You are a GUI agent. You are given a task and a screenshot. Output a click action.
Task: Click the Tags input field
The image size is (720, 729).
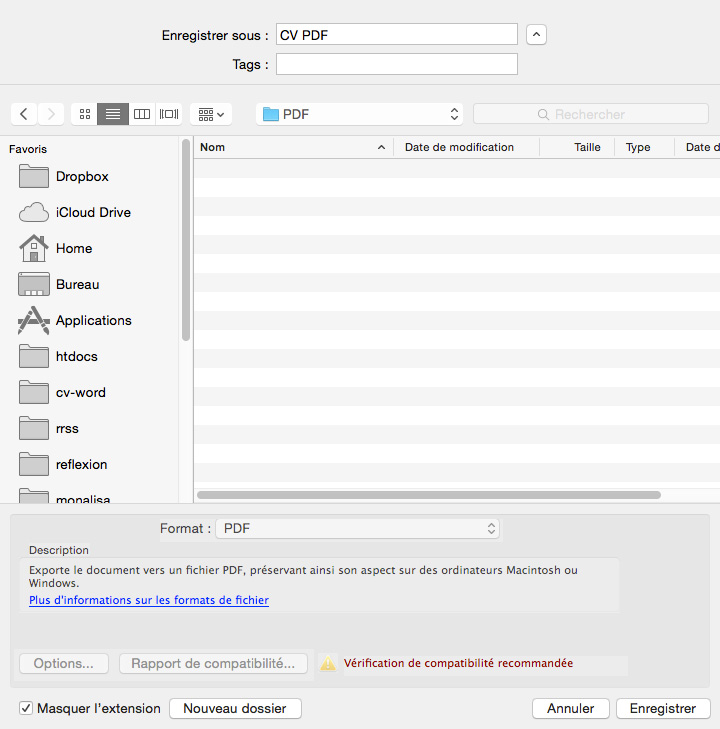click(396, 64)
